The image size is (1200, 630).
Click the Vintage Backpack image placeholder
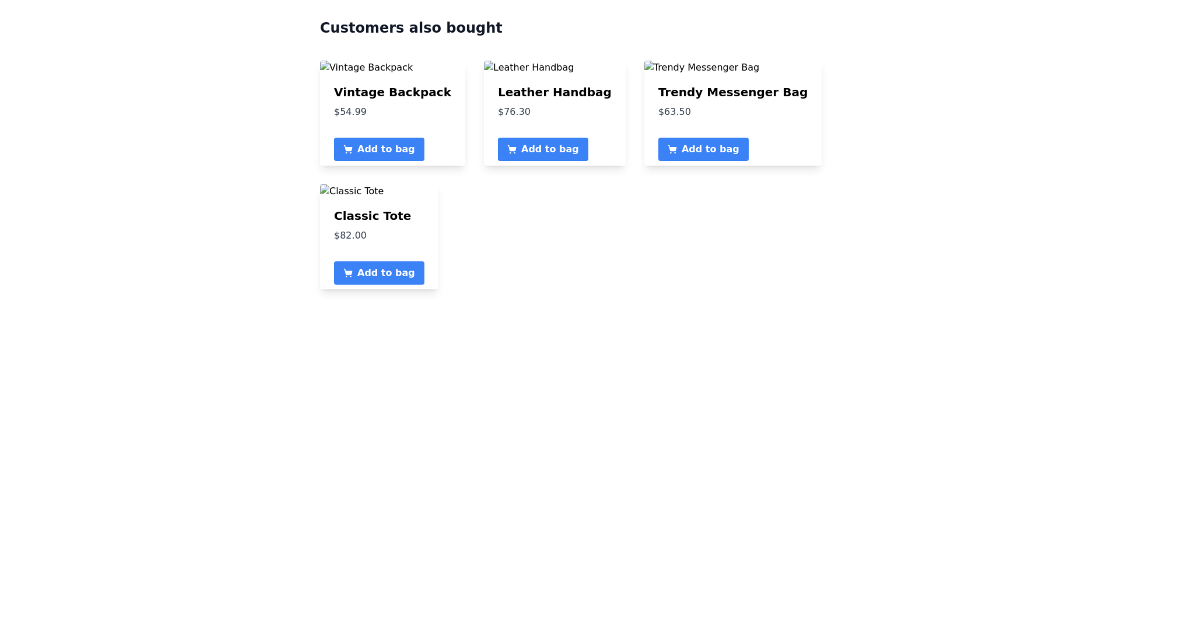click(366, 67)
